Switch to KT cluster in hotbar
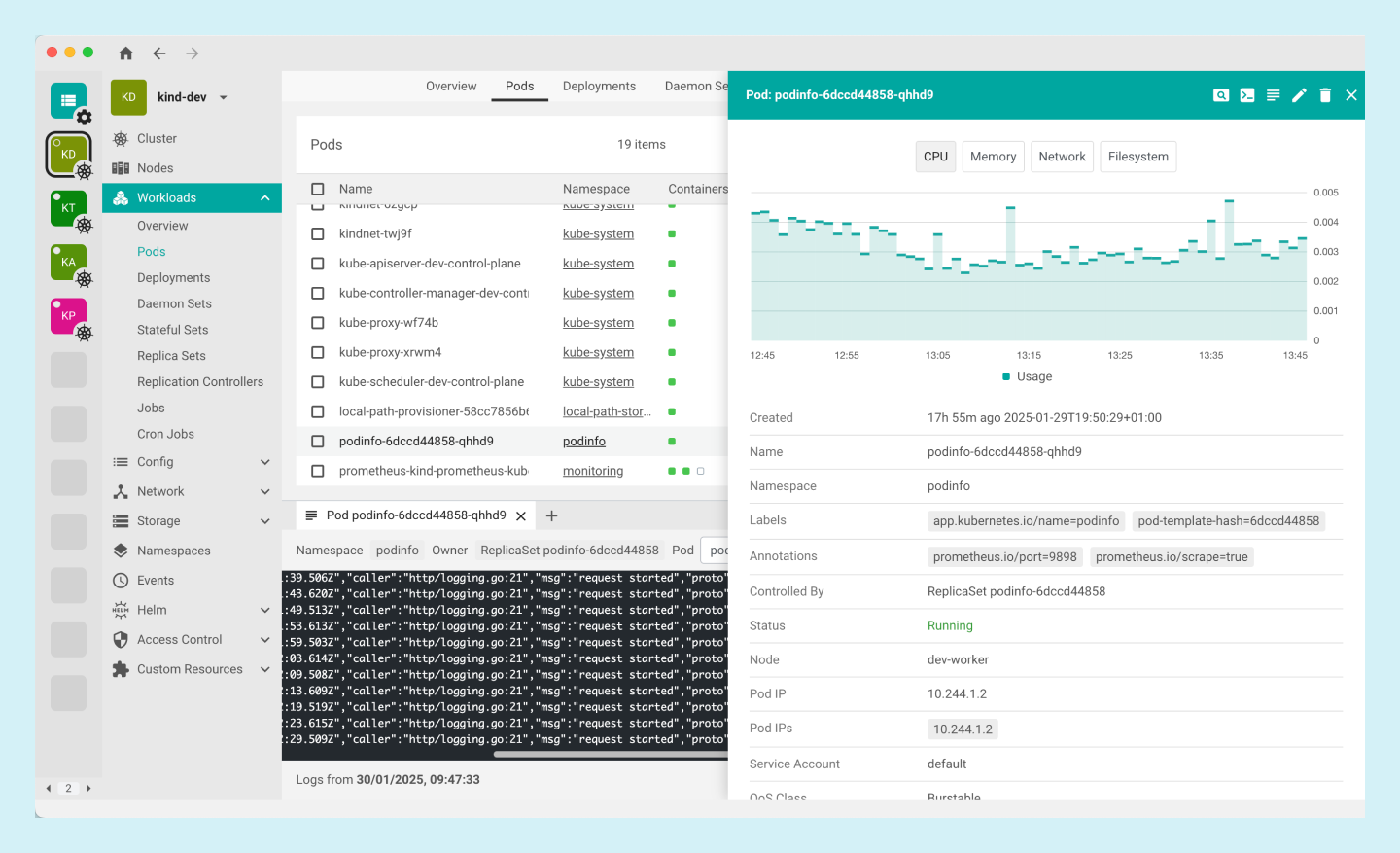1400x853 pixels. 68,208
